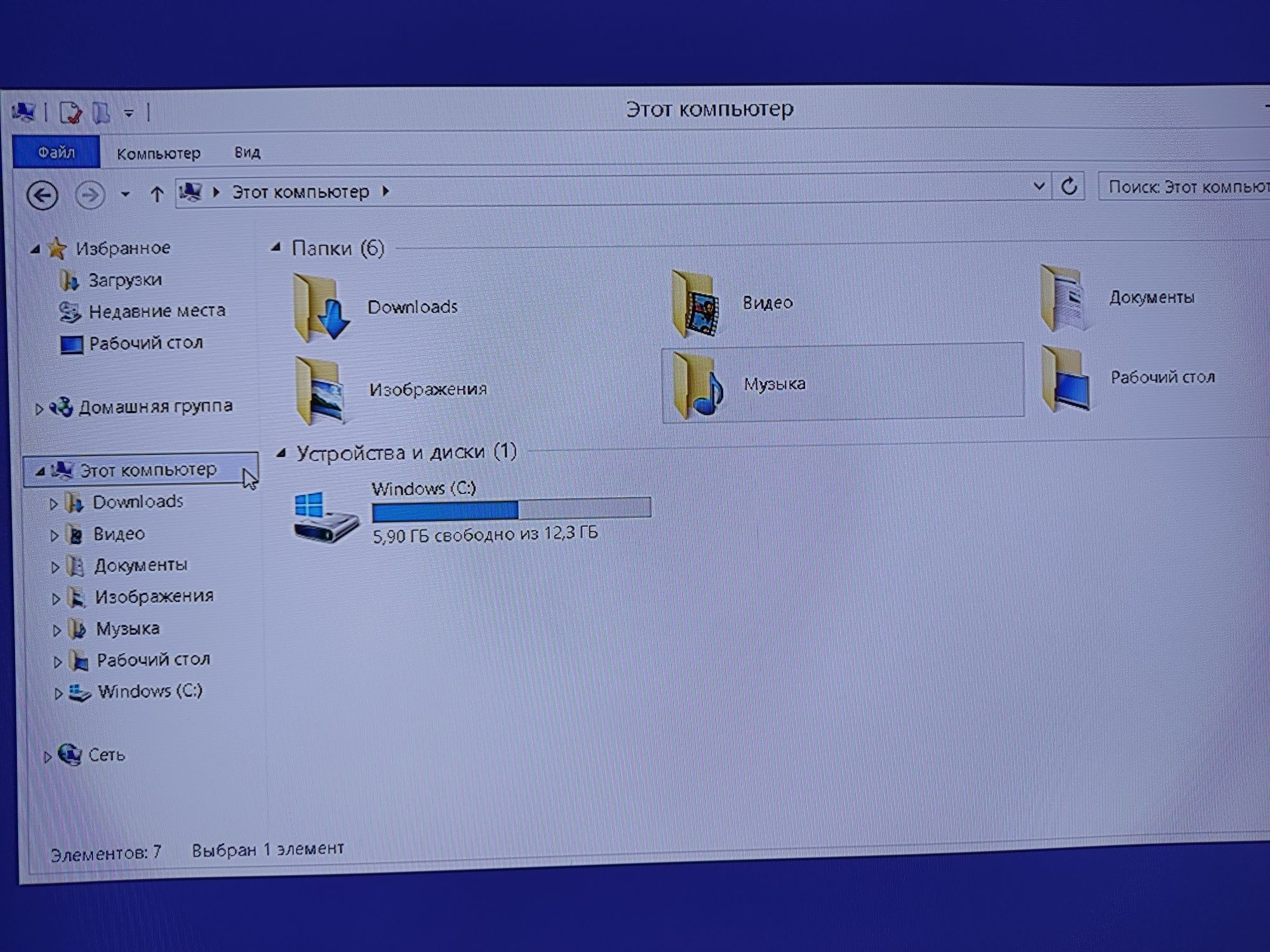Screen dimensions: 1270x952
Task: Open the address bar history dropdown
Action: pyautogui.click(x=1039, y=186)
